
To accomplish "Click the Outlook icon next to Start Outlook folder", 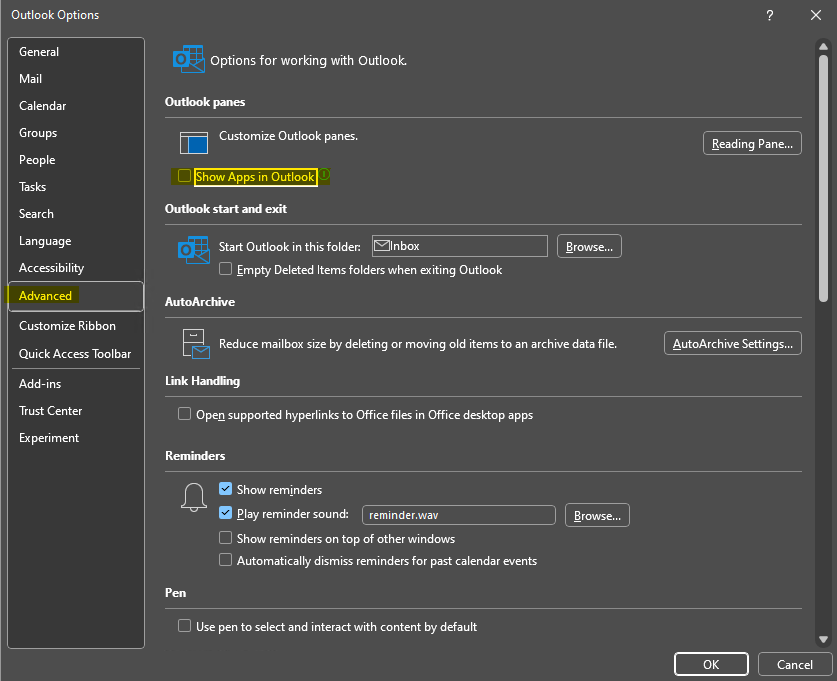I will pyautogui.click(x=193, y=250).
